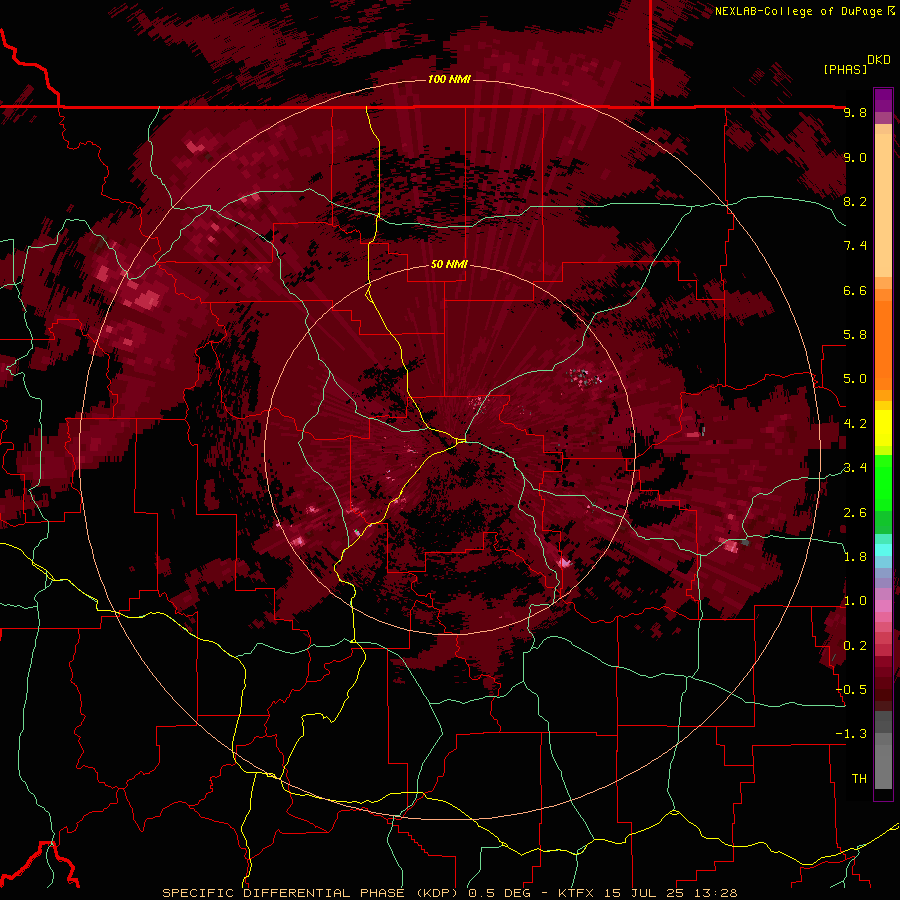
Task: Click the -0.5 scale value
Action: tap(851, 690)
